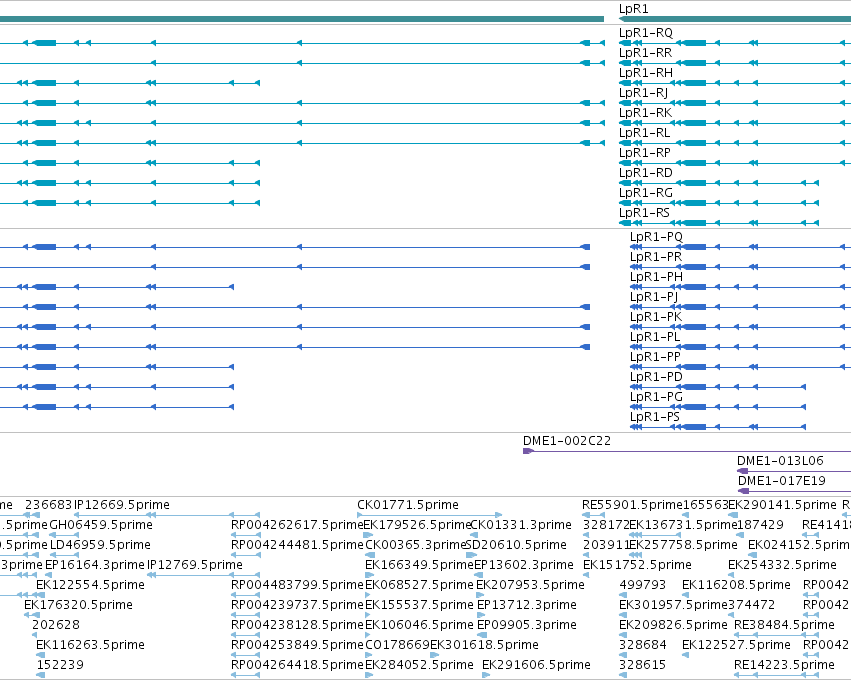The image size is (851, 680).
Task: Select EST label GH06459.5prime
Action: tap(101, 525)
